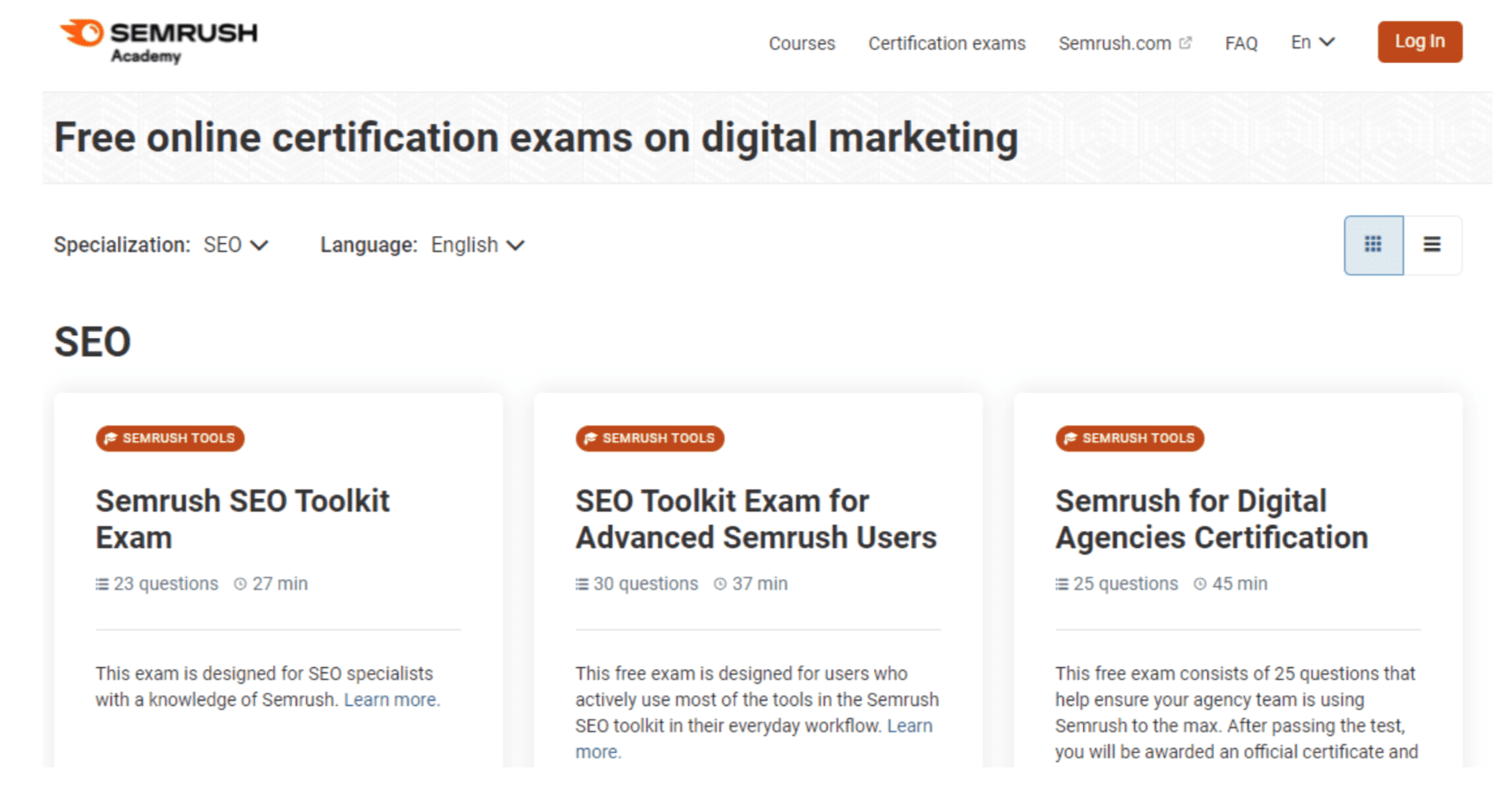The height and width of the screenshot is (810, 1512).
Task: Open SEO Toolkit Exam for Advanced Semrush Users
Action: click(x=756, y=519)
